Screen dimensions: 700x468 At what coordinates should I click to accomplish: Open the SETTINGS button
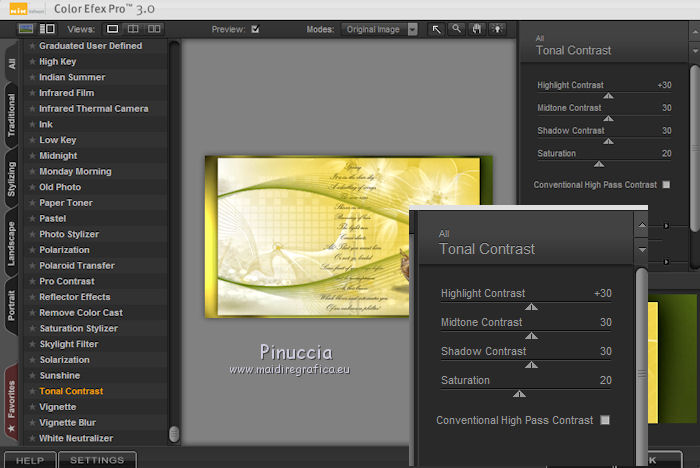[97, 460]
